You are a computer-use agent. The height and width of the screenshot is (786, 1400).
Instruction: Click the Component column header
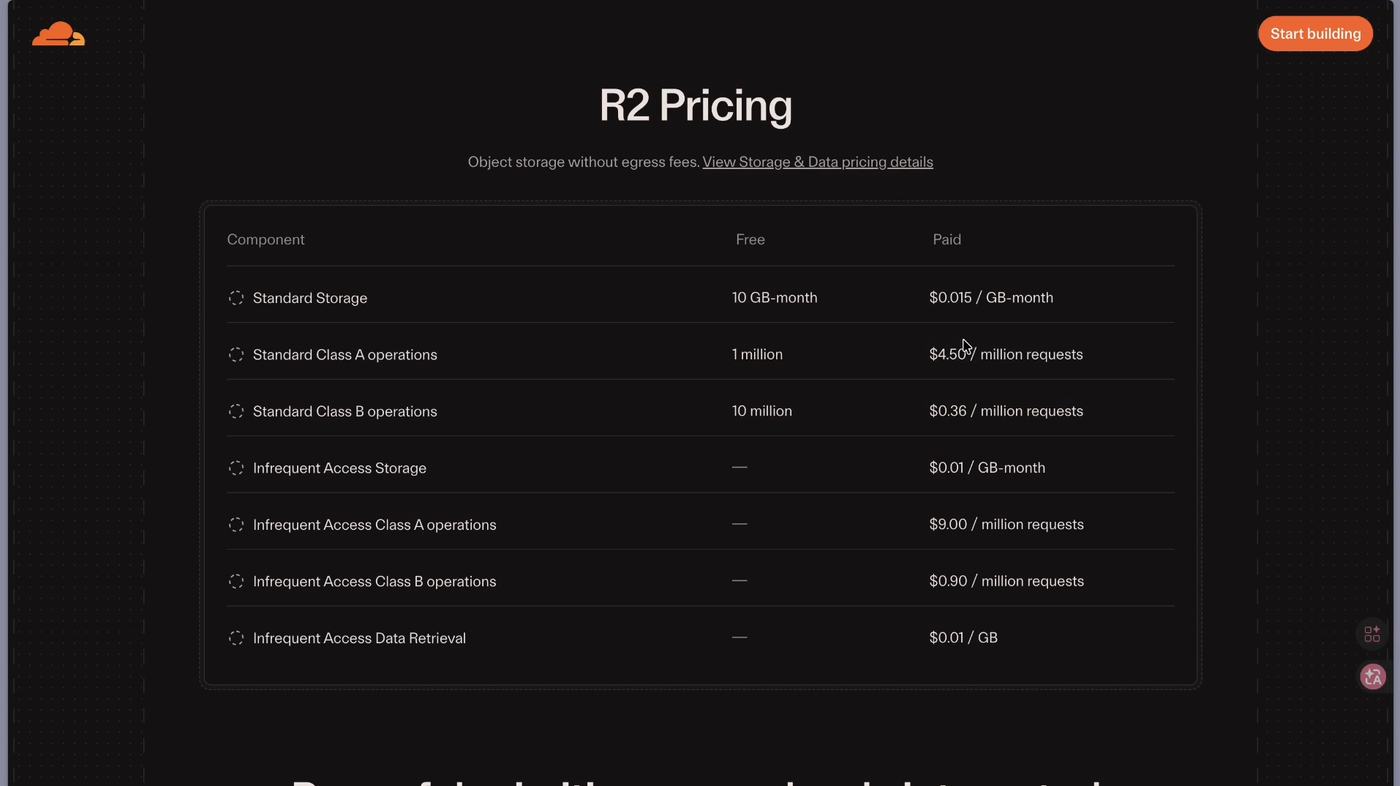coord(266,240)
